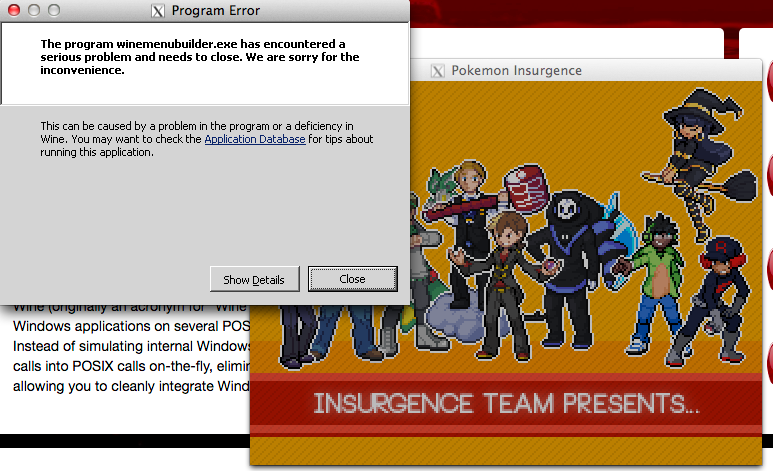
Task: Click the Program Error window title text
Action: (215, 10)
